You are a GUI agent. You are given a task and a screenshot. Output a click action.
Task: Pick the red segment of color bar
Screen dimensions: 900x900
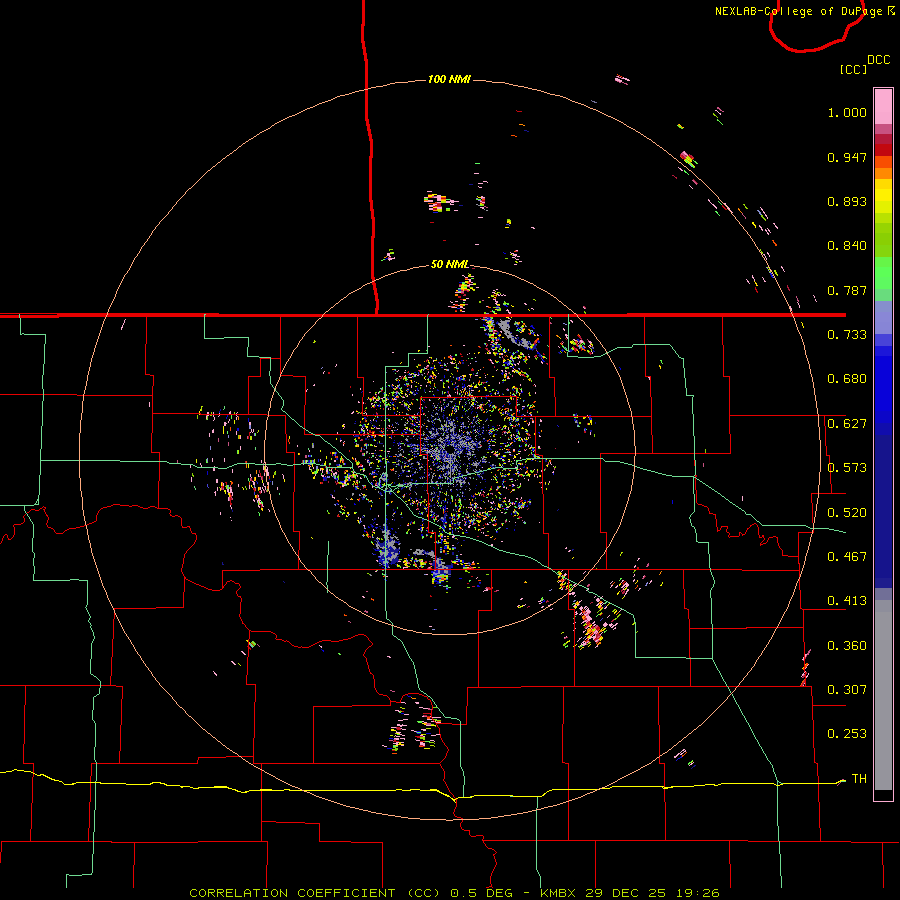883,150
